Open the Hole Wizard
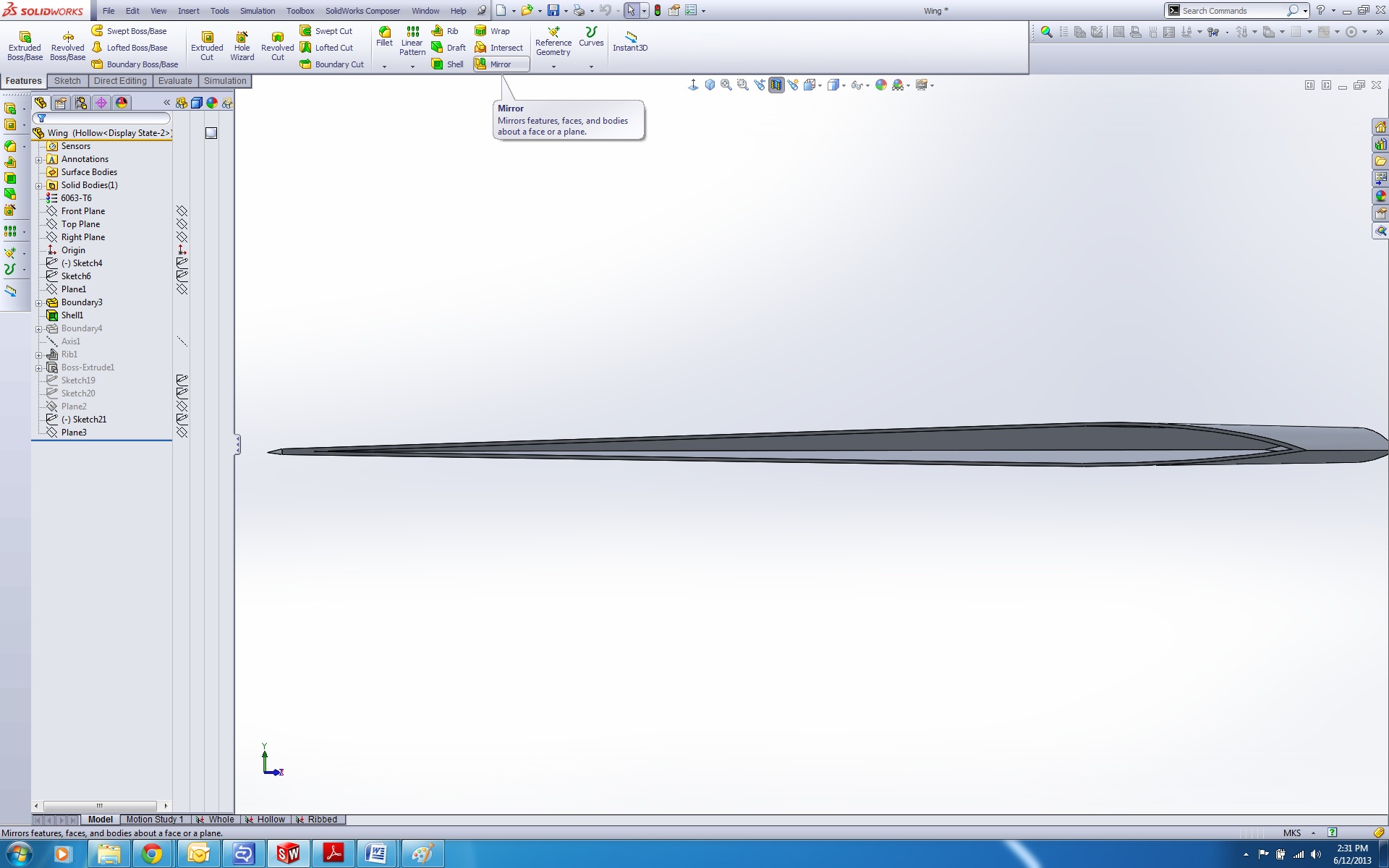The width and height of the screenshot is (1389, 868). click(x=242, y=46)
